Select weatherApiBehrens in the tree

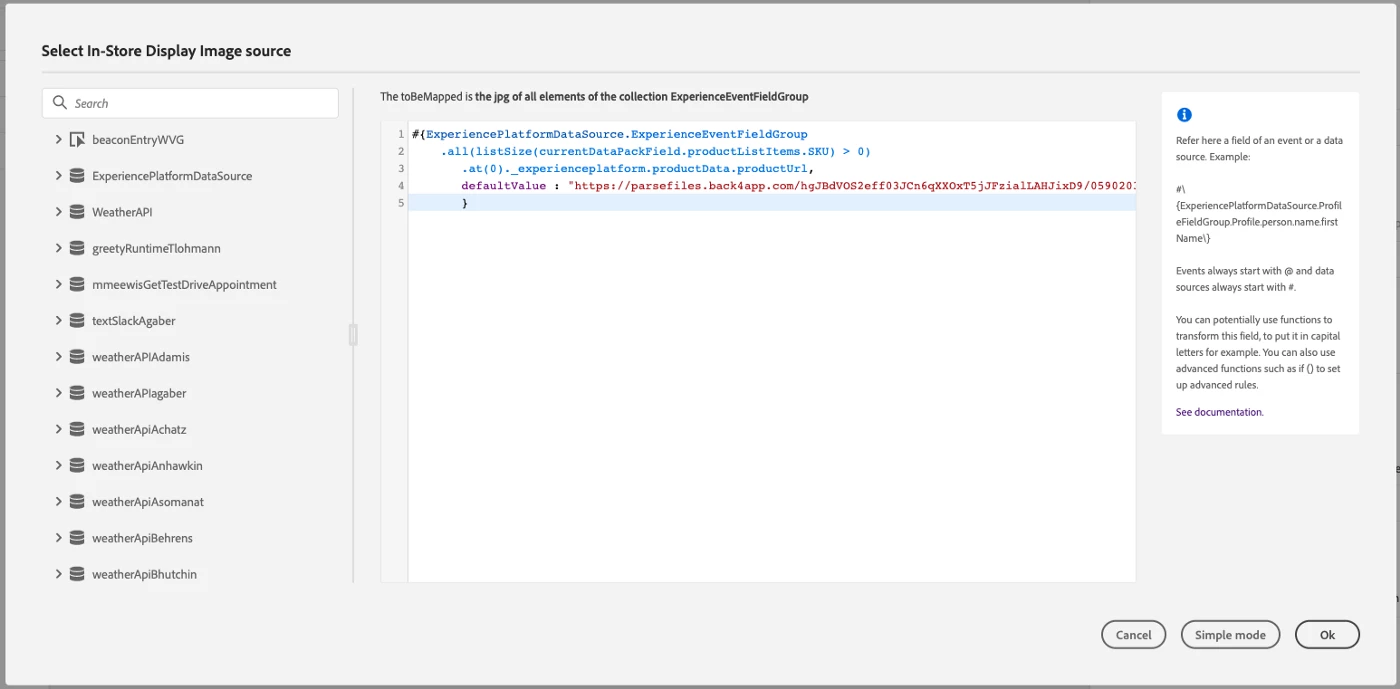[x=142, y=538]
